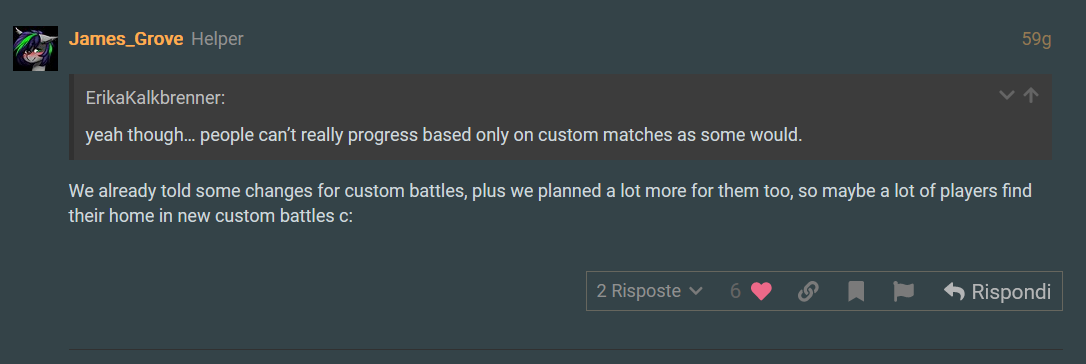
Task: Select the quoted text about custom matches
Action: click(x=444, y=135)
